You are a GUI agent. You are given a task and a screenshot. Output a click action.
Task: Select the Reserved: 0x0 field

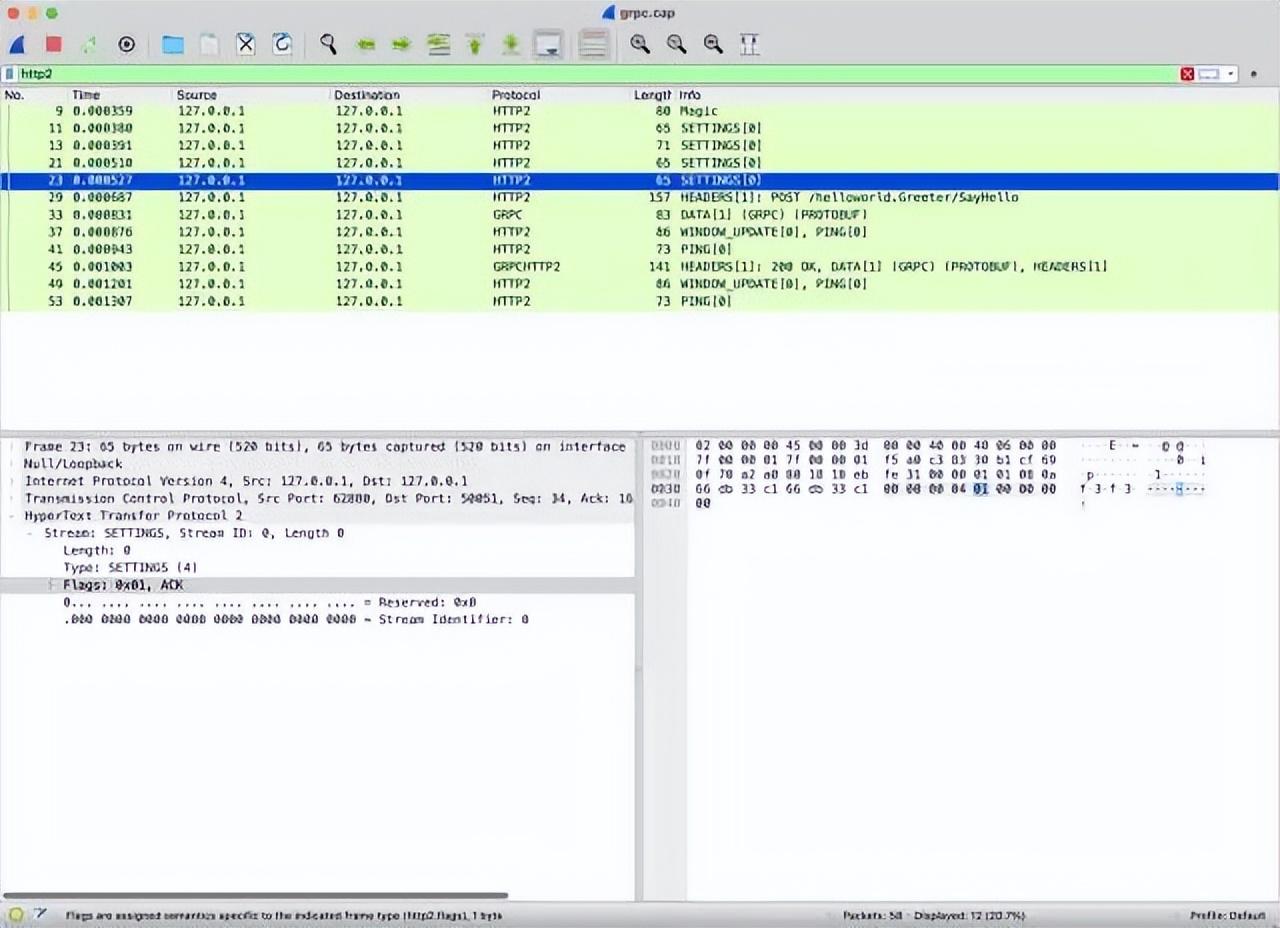[x=270, y=602]
